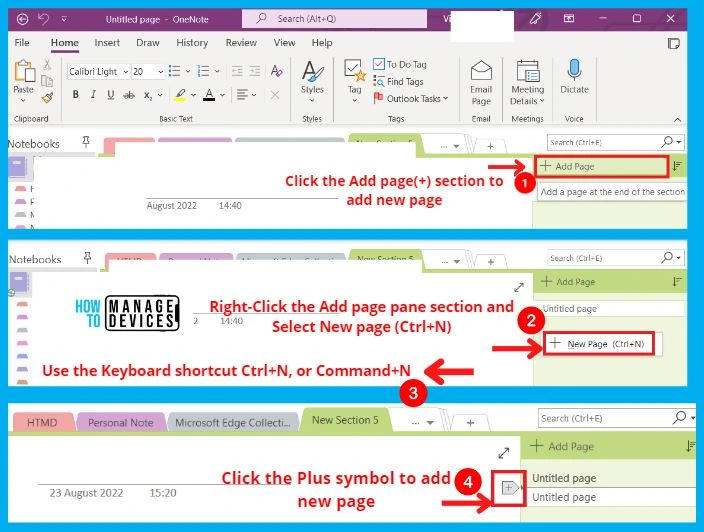
Task: Click the Search (Alt+Q) box
Action: [334, 19]
